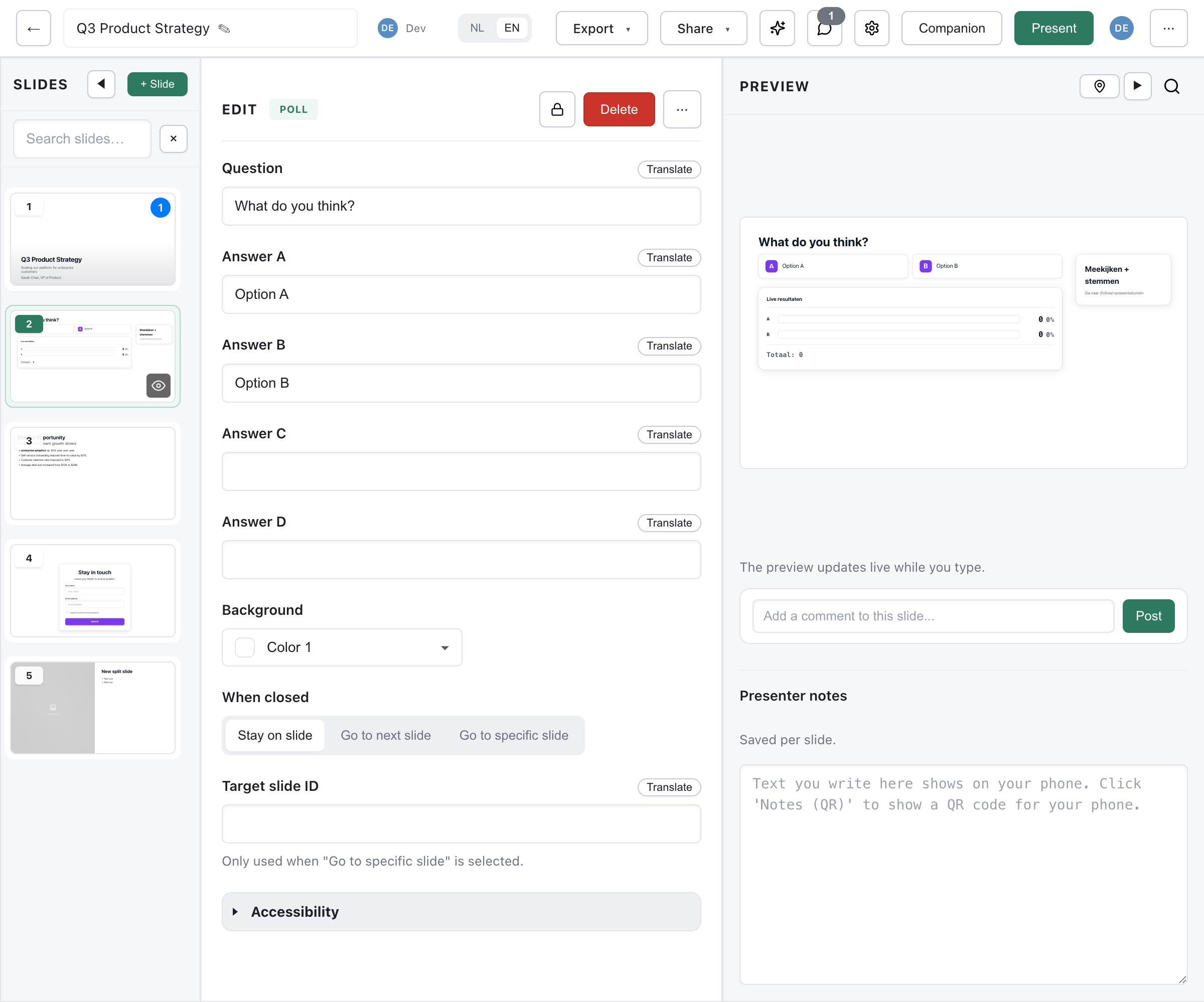1204x1002 pixels.
Task: Click Option B in the preview
Action: point(987,266)
